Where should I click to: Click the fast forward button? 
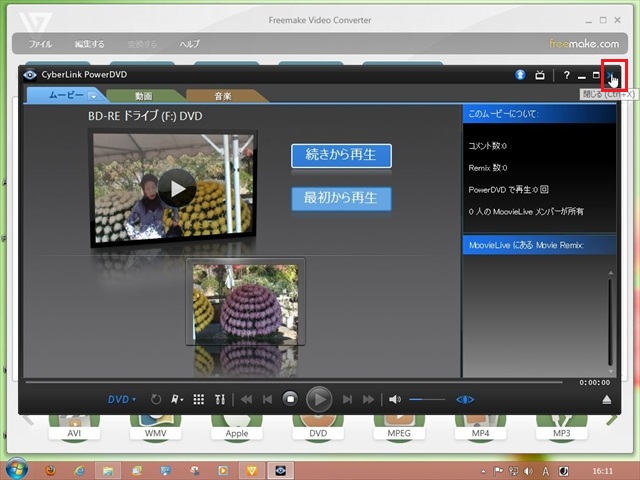[x=369, y=399]
